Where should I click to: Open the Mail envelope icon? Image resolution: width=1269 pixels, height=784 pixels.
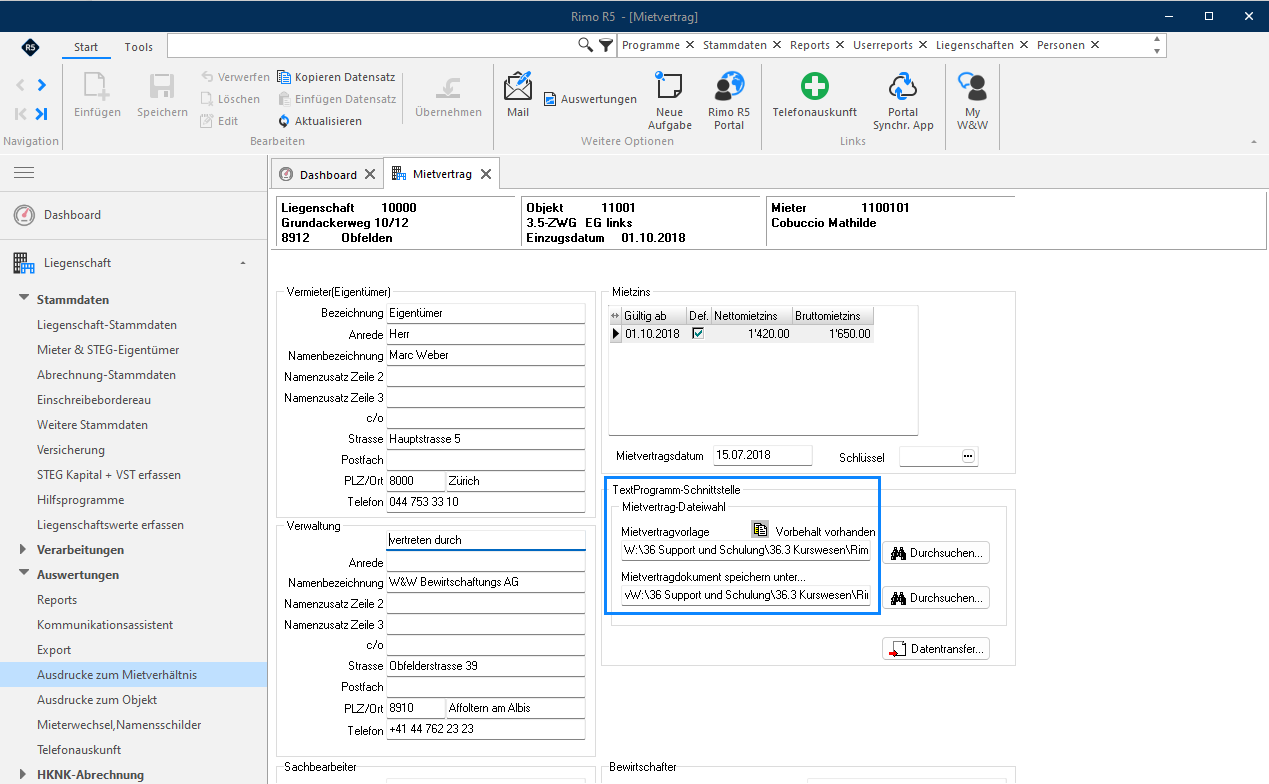(x=518, y=87)
